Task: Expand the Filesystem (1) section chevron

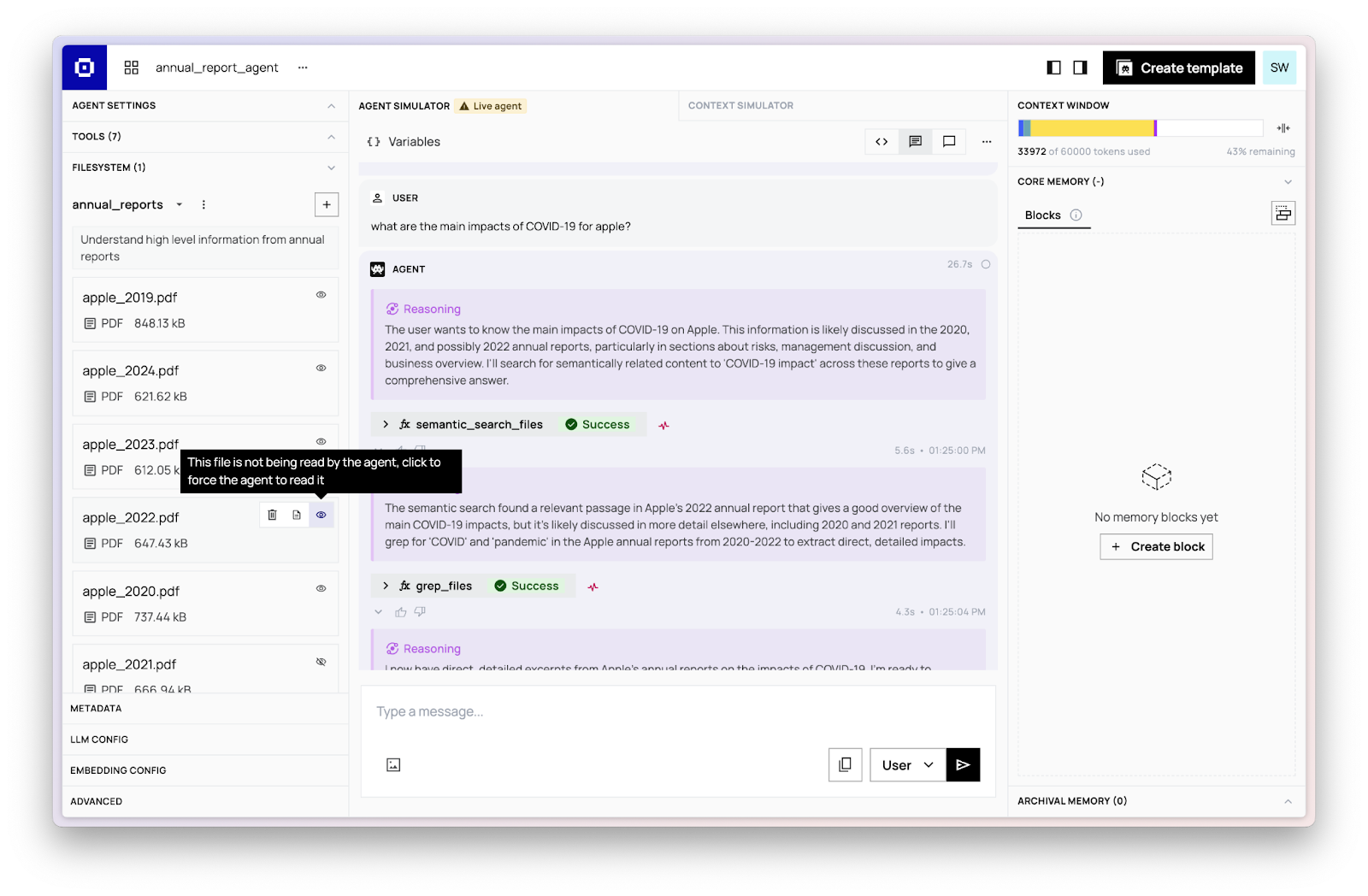Action: [331, 168]
